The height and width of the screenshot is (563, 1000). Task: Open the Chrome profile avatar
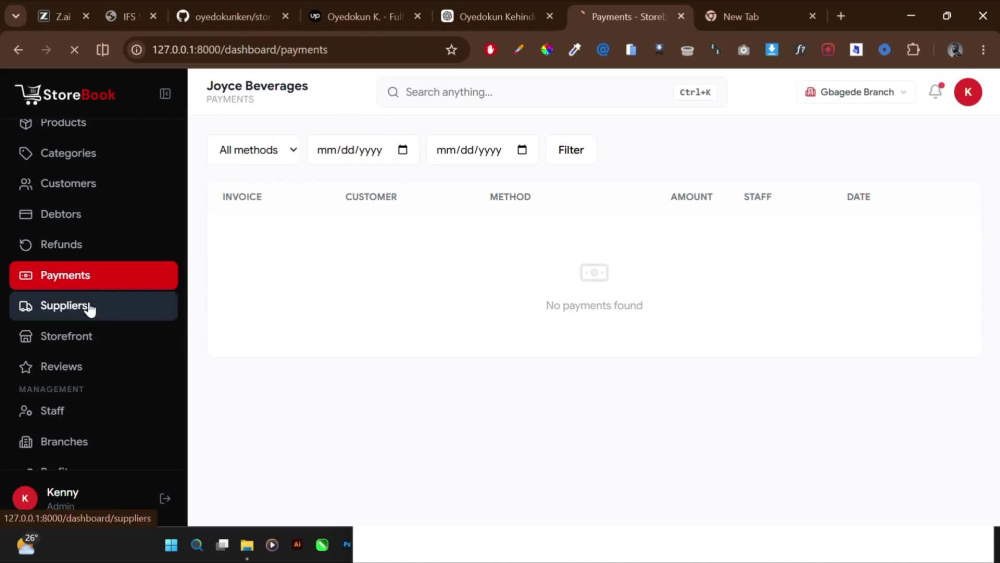coord(955,50)
